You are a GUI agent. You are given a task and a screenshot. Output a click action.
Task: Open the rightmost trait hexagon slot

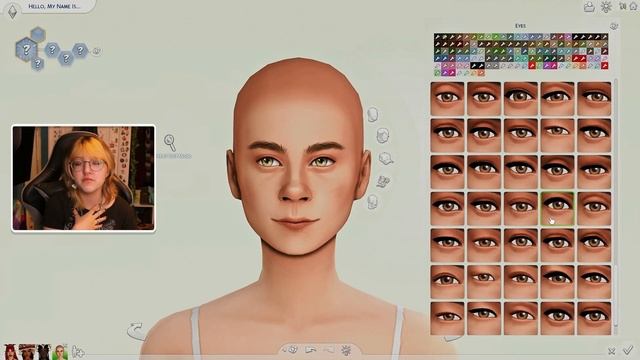coord(80,50)
